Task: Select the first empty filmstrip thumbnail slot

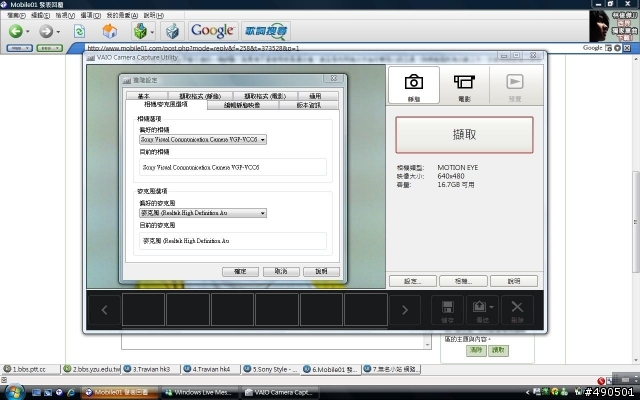Action: 143,309
